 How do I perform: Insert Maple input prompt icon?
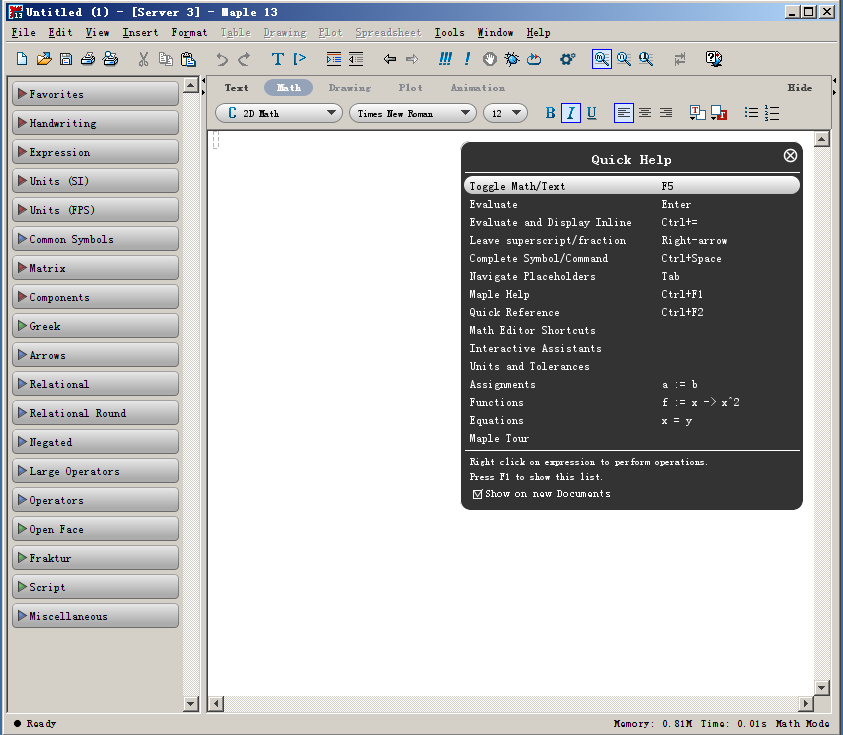pyautogui.click(x=299, y=59)
